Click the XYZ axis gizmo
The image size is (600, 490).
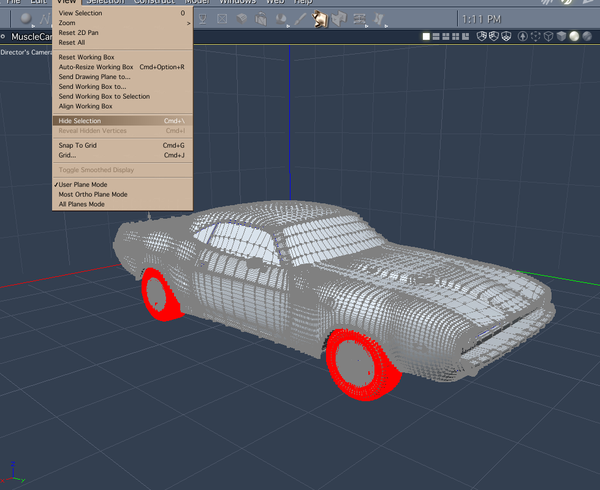[13, 473]
